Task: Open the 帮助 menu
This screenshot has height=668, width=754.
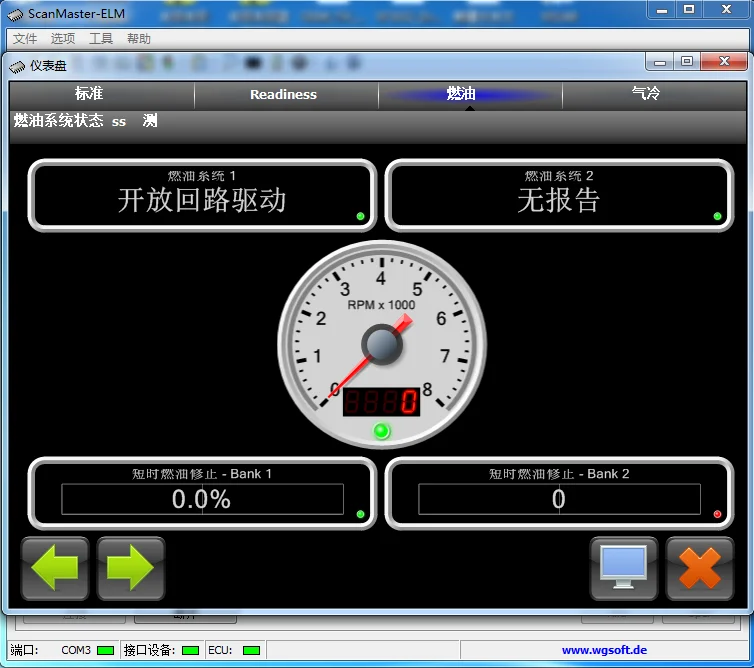Action: pyautogui.click(x=139, y=38)
